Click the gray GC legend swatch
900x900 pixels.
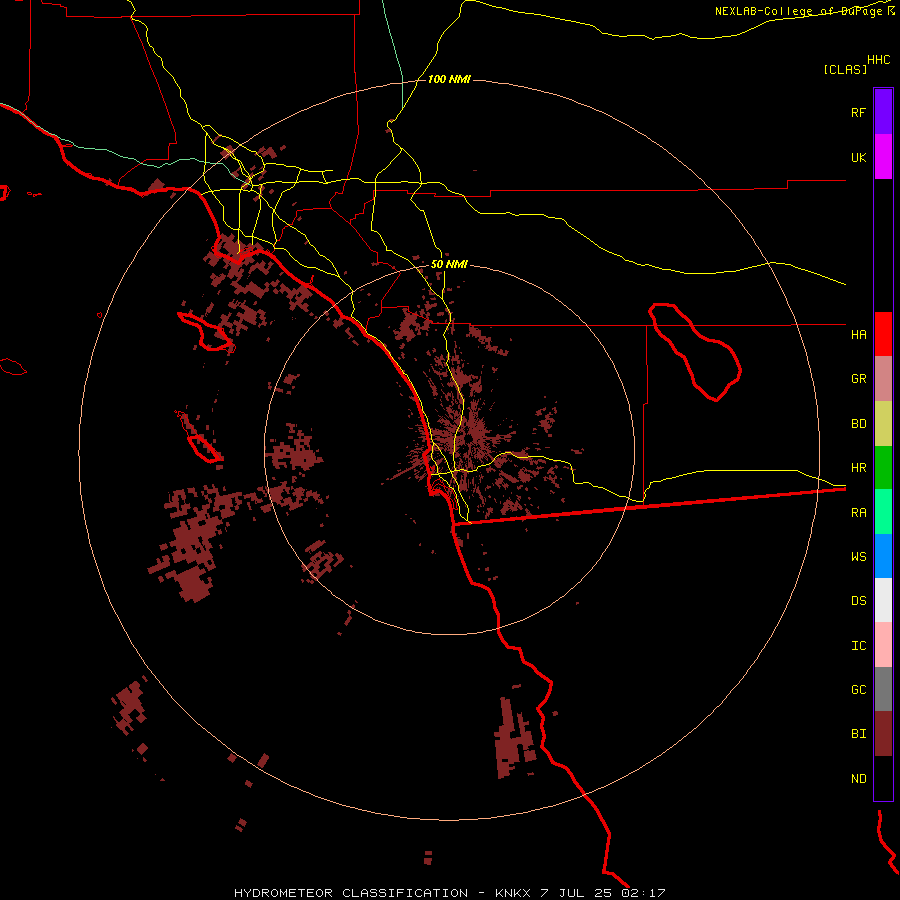[x=883, y=689]
